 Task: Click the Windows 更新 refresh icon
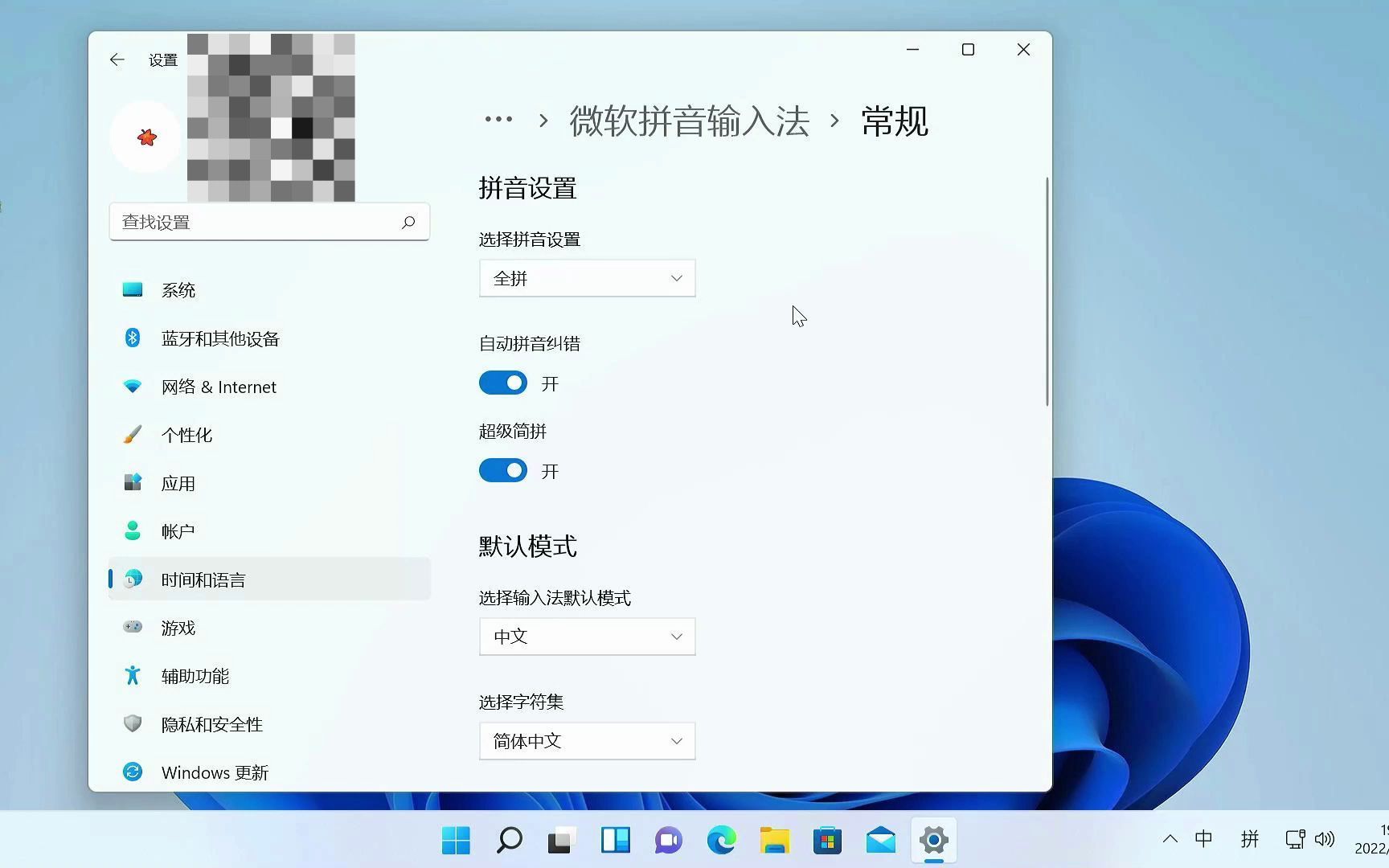[133, 772]
